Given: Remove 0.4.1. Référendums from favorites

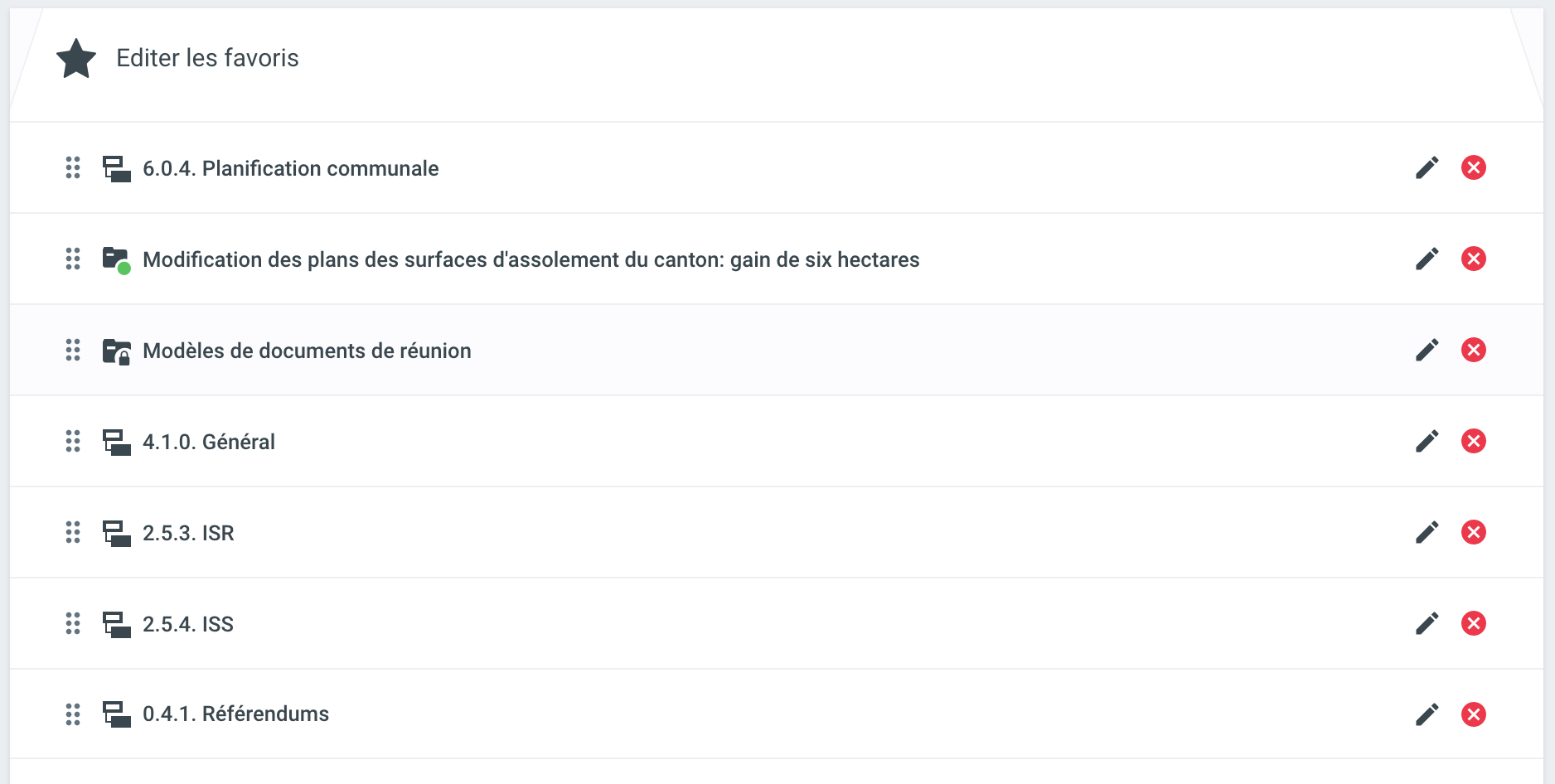Looking at the screenshot, I should (1473, 714).
